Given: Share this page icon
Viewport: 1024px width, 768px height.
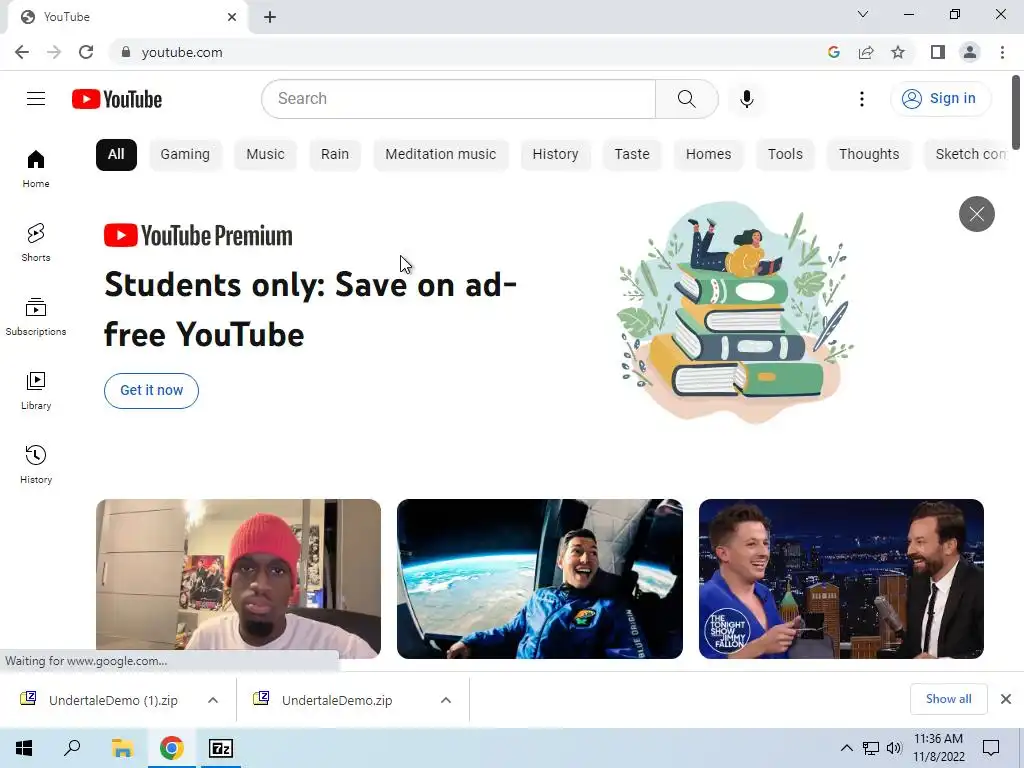Looking at the screenshot, I should pyautogui.click(x=866, y=52).
